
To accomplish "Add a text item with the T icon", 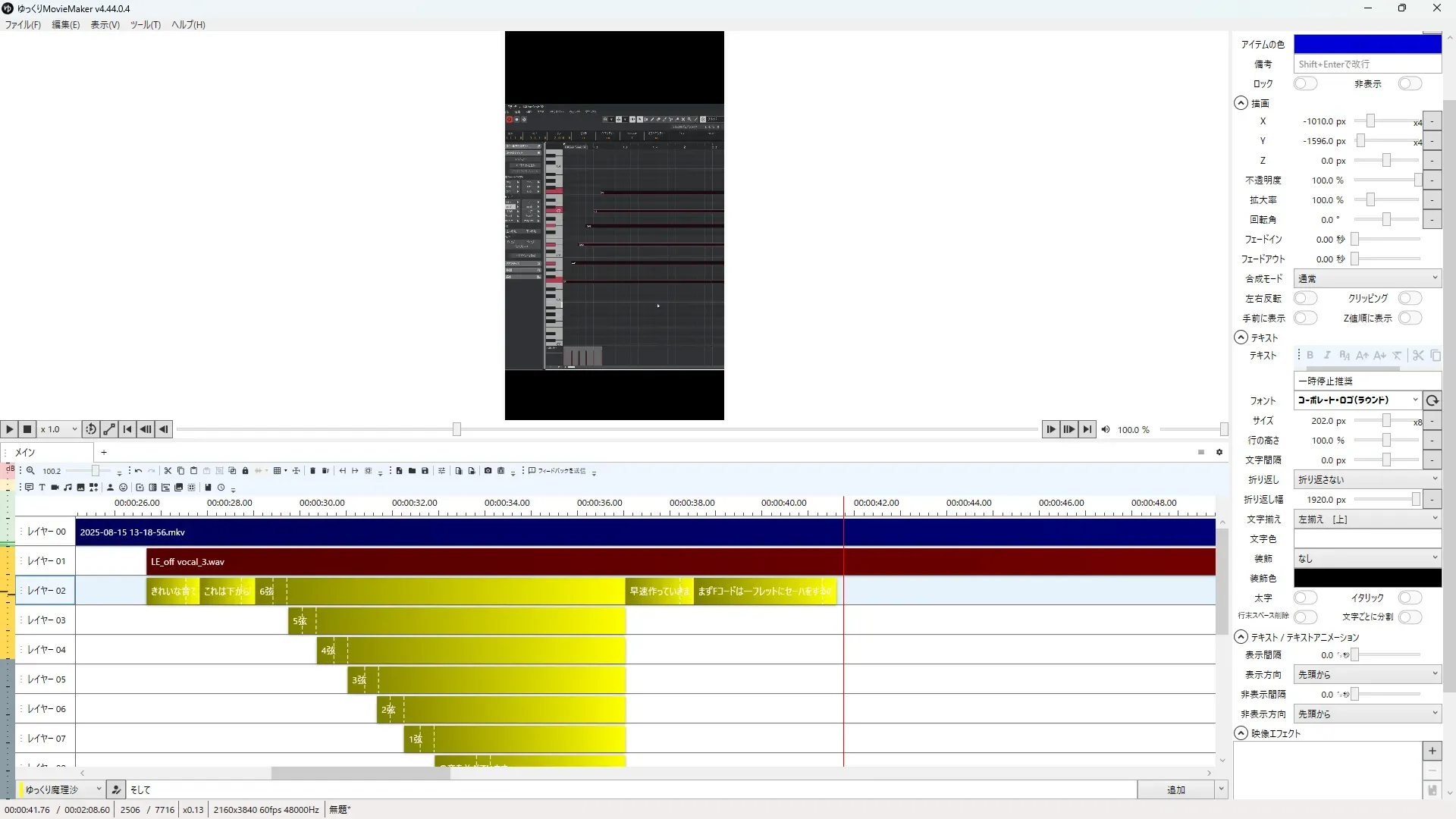I will 42,488.
